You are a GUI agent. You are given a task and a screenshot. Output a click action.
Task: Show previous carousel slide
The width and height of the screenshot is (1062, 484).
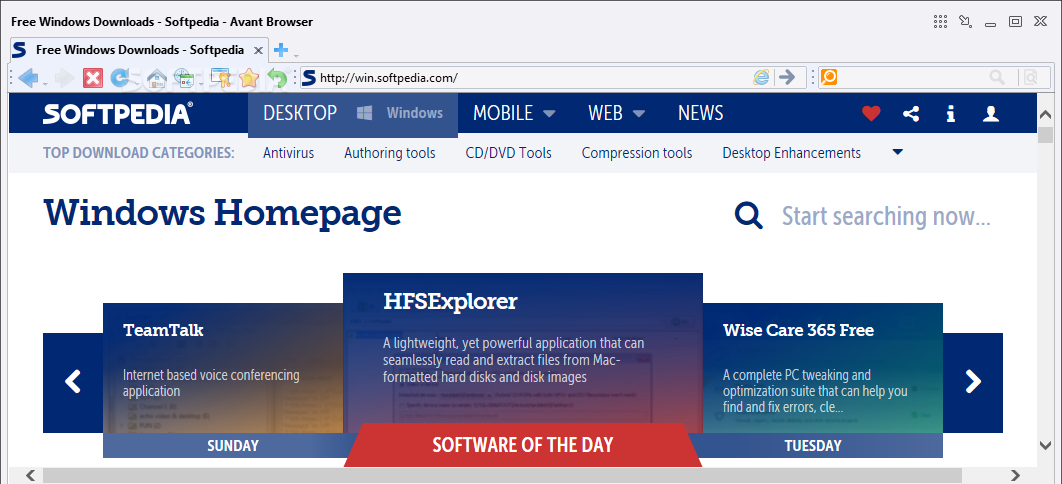[x=72, y=381]
